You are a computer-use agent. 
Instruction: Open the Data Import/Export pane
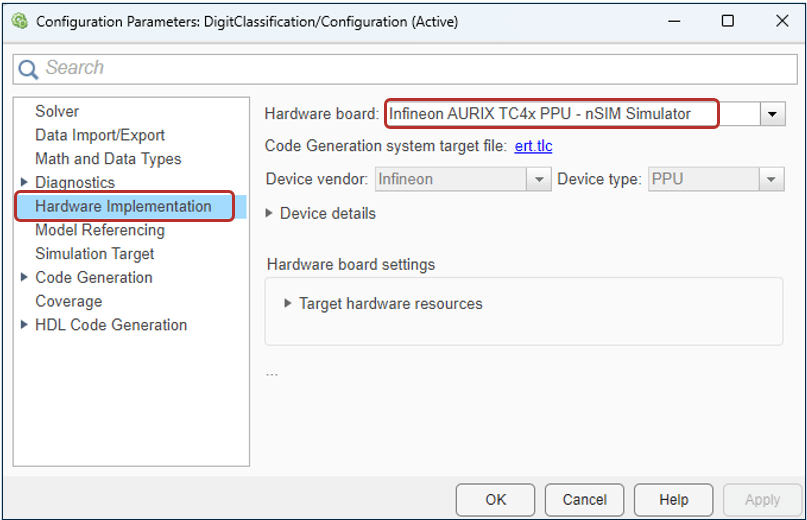[100, 135]
